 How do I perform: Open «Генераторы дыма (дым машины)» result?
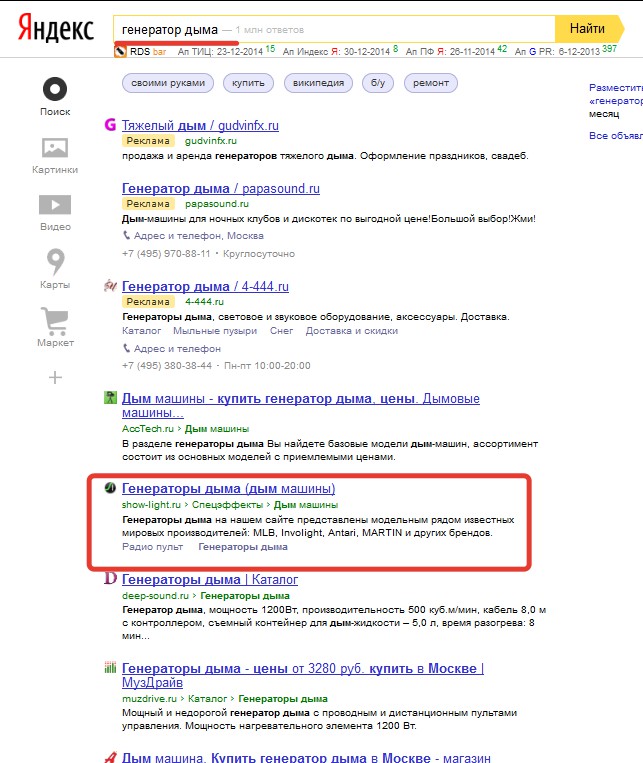pos(228,488)
